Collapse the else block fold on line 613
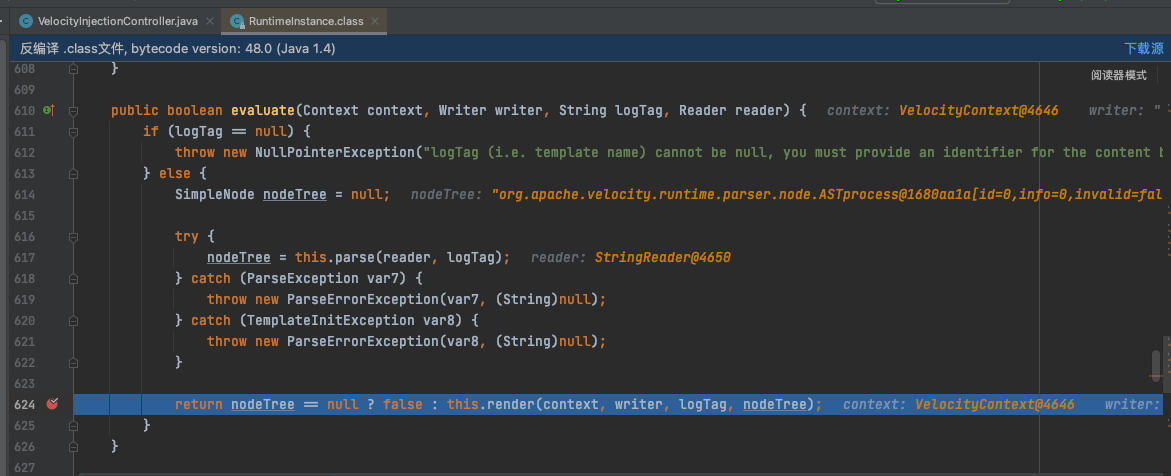 (x=73, y=174)
